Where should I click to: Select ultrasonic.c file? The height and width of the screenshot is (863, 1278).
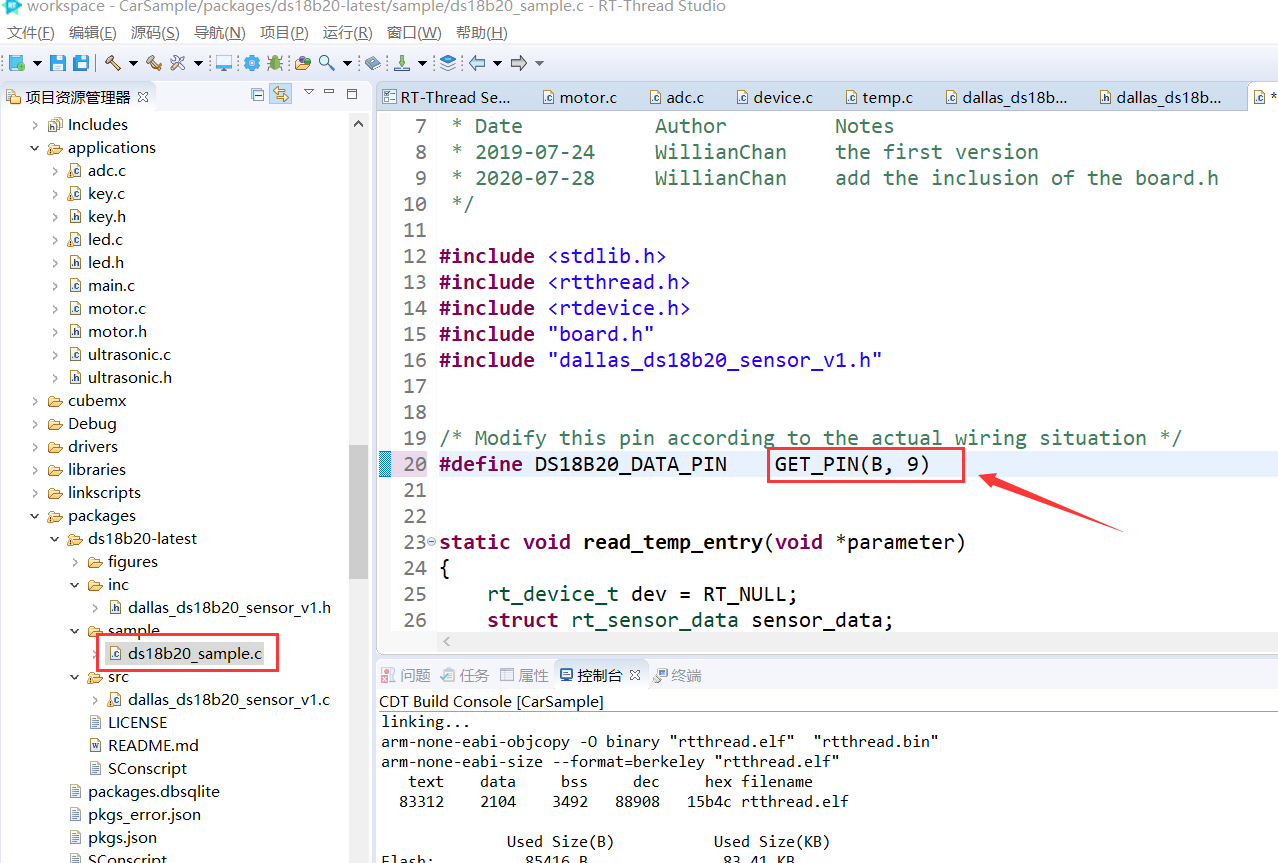click(x=129, y=354)
